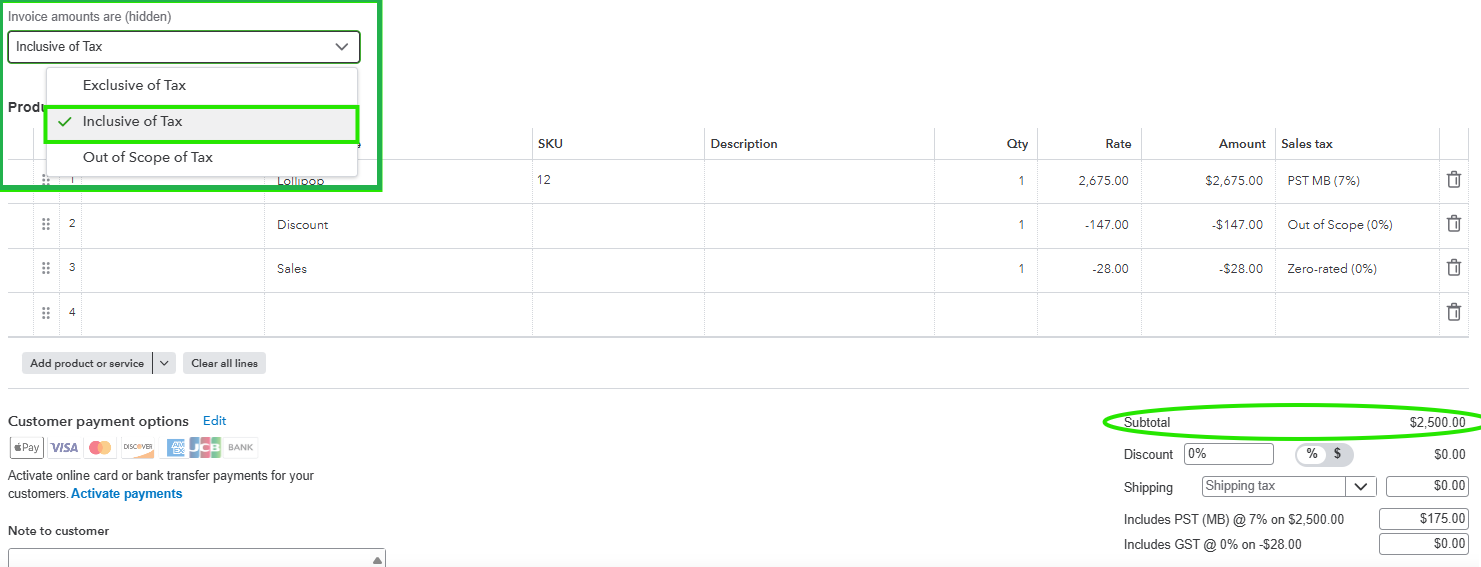The width and height of the screenshot is (1481, 567).
Task: Remove the Sales line via trash icon
Action: tap(1454, 268)
